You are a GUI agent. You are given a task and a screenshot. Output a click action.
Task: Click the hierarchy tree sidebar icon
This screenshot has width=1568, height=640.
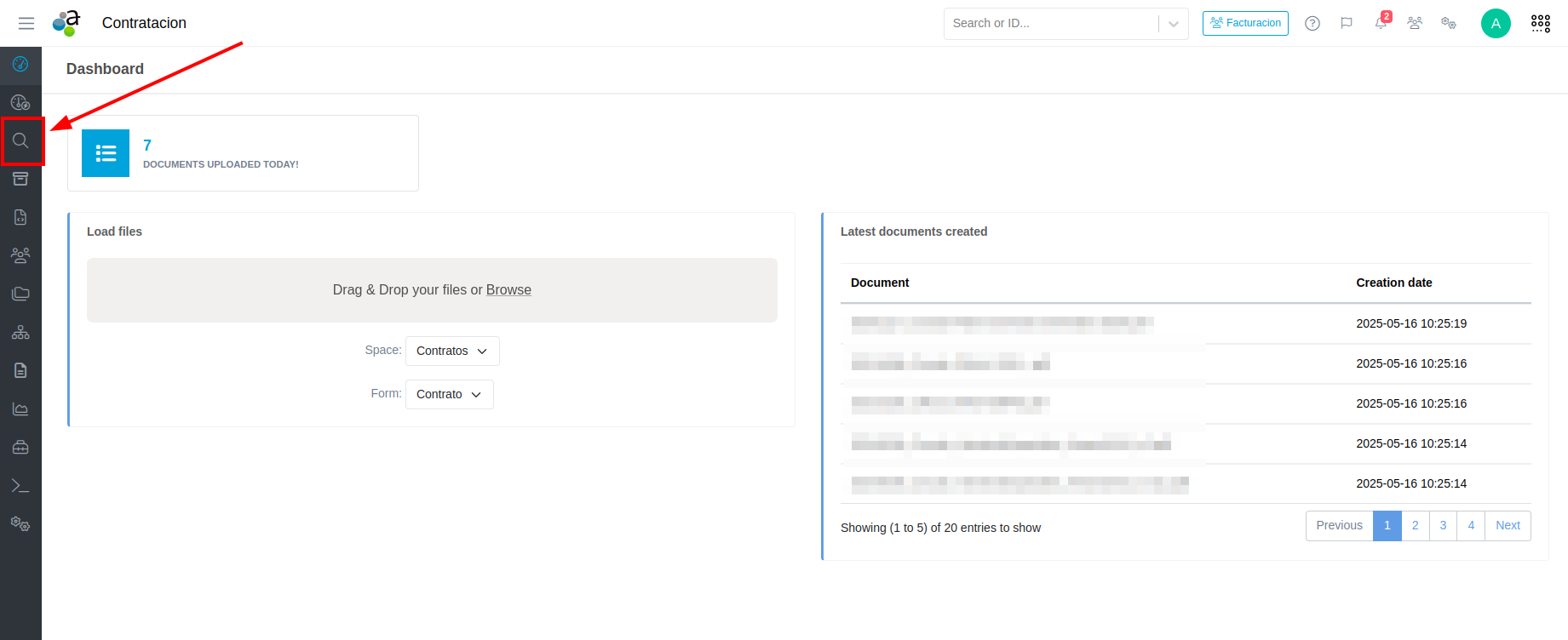coord(20,332)
